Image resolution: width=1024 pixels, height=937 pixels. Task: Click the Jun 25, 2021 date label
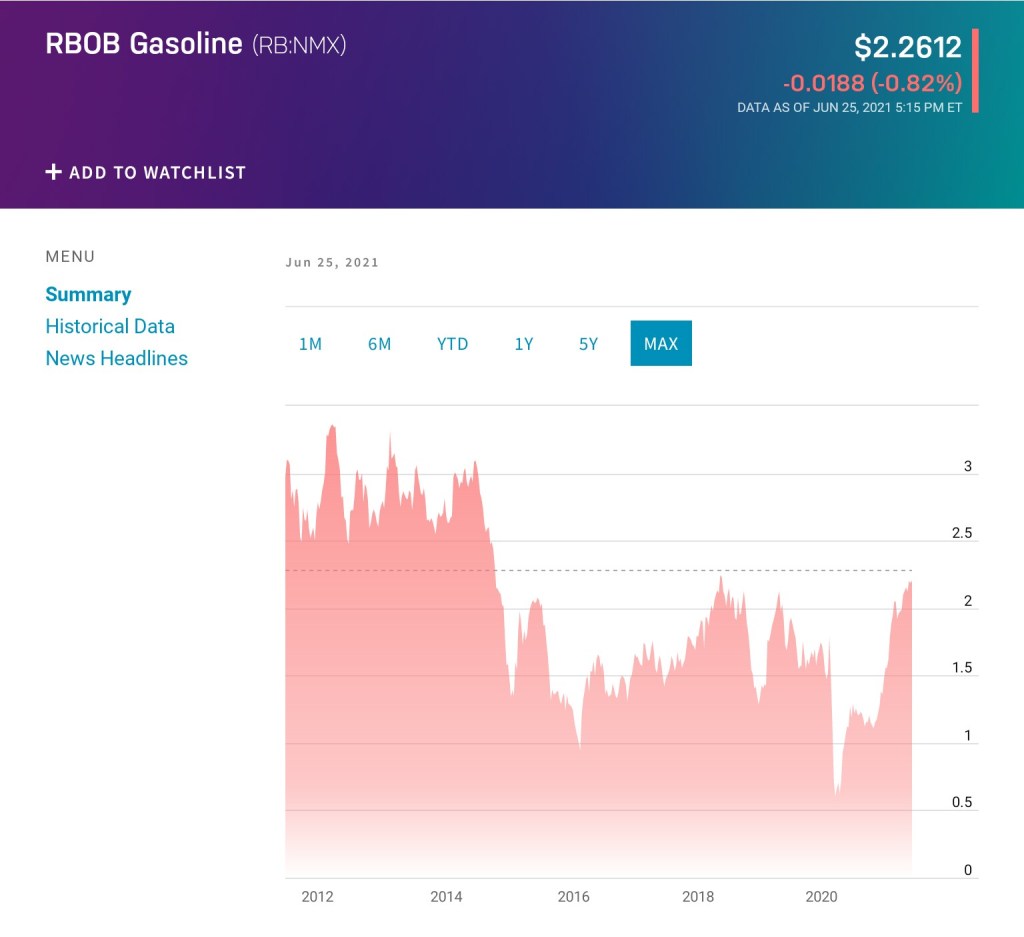click(x=332, y=263)
